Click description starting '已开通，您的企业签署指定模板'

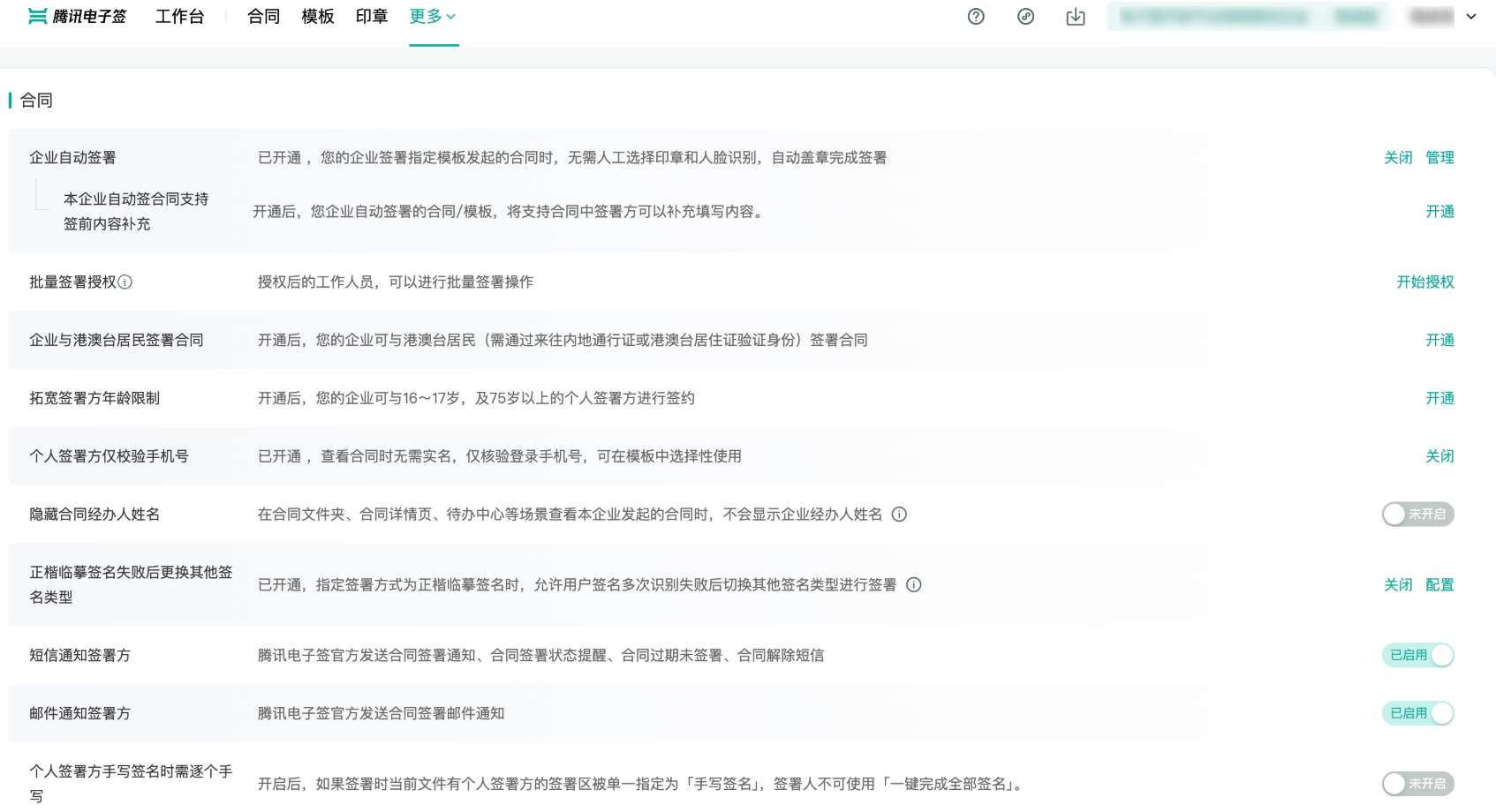coord(572,158)
